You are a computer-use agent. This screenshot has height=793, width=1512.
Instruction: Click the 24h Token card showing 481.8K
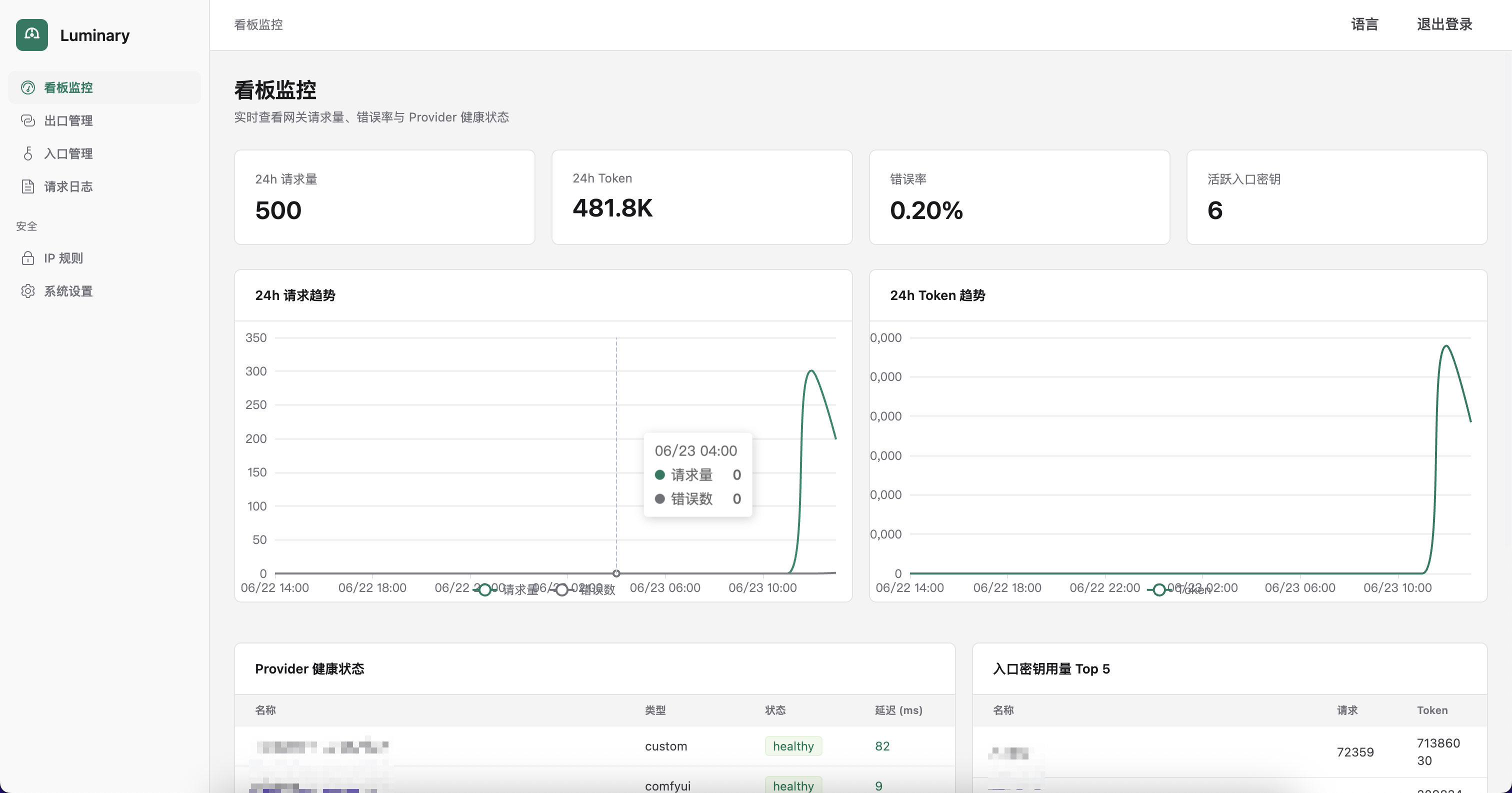tap(702, 197)
